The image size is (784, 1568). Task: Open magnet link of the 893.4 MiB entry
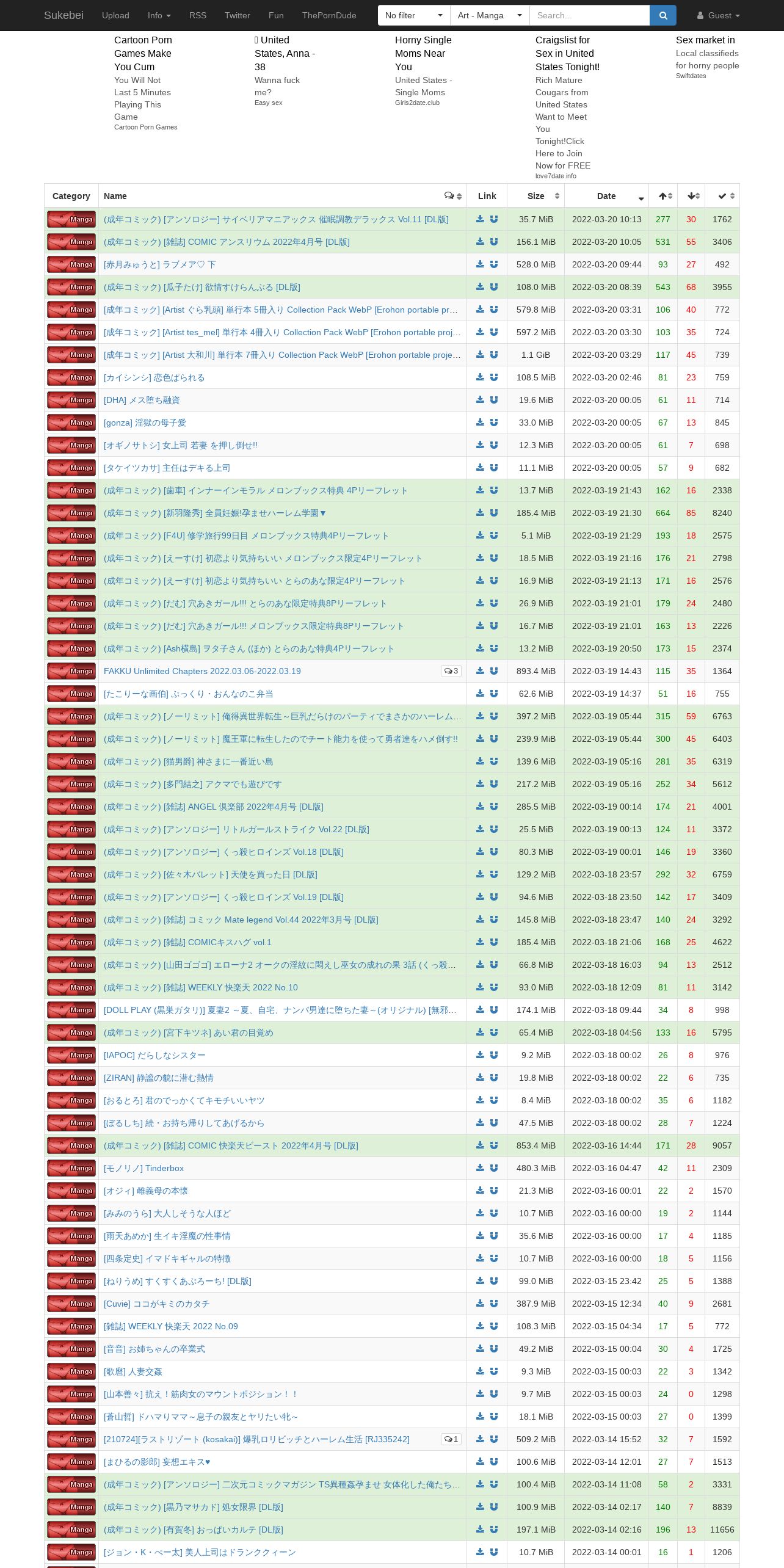(x=494, y=671)
